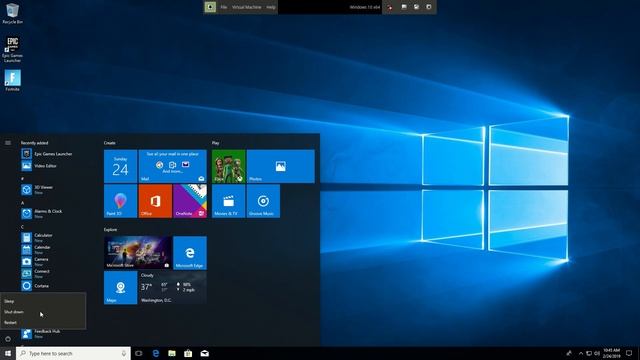Open the volume tray icon

pyautogui.click(x=597, y=353)
